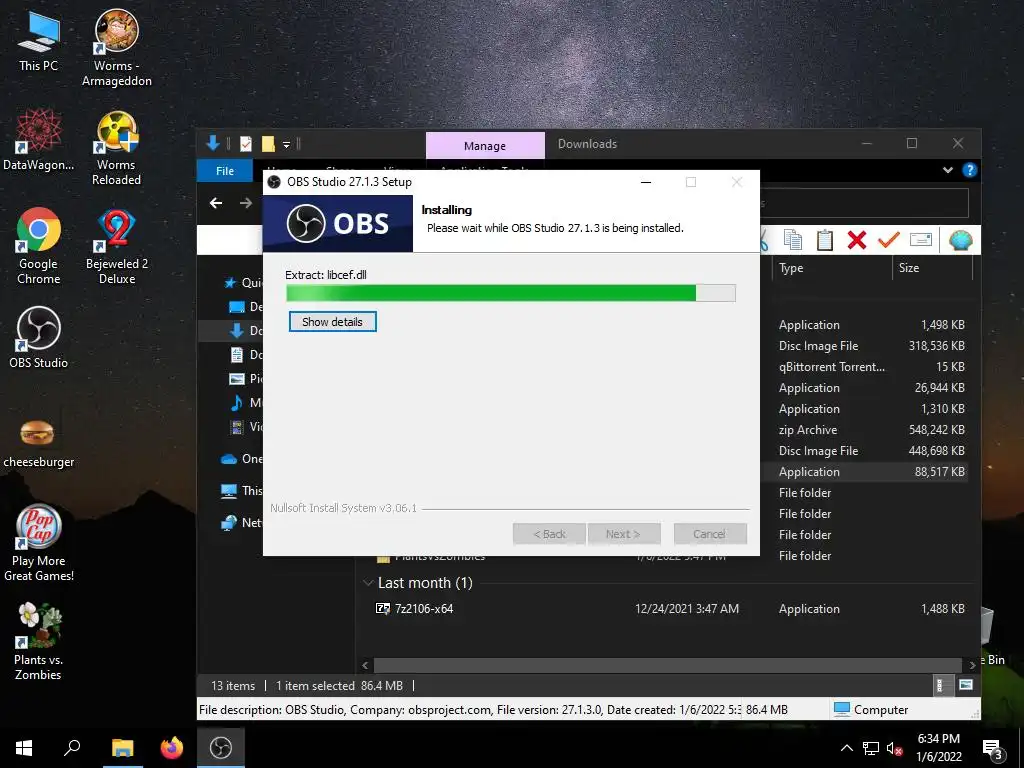Screen dimensions: 1024x768
Task: Click the OBS Studio desktop shortcut
Action: click(x=39, y=337)
